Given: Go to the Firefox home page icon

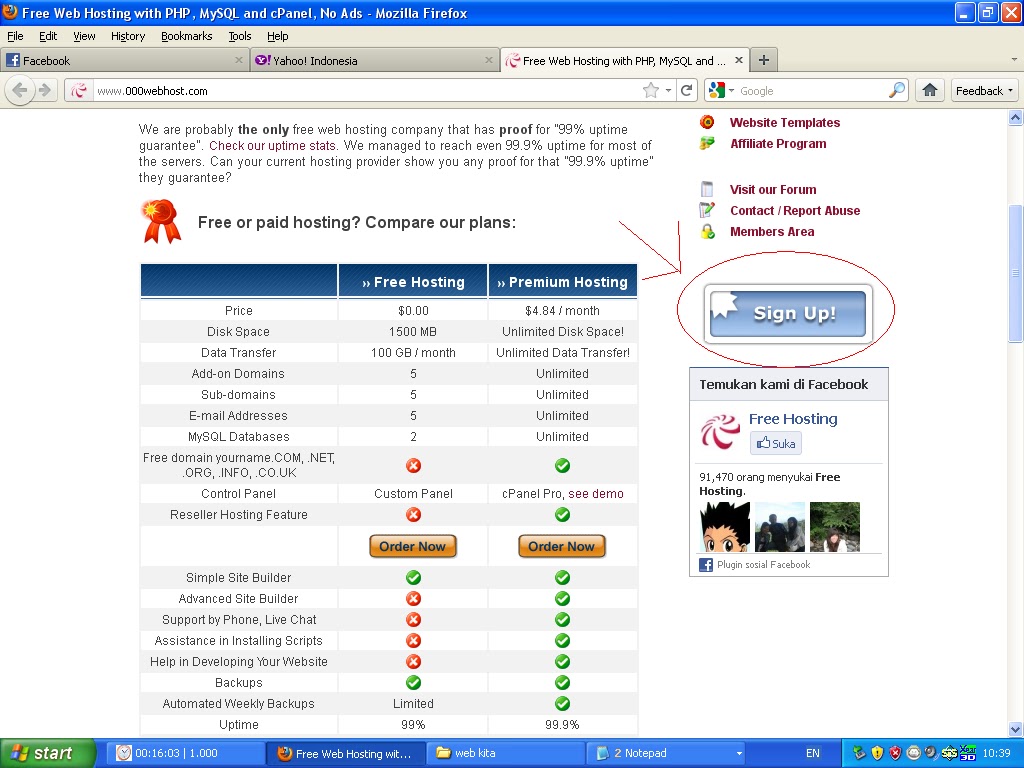Looking at the screenshot, I should [x=930, y=90].
